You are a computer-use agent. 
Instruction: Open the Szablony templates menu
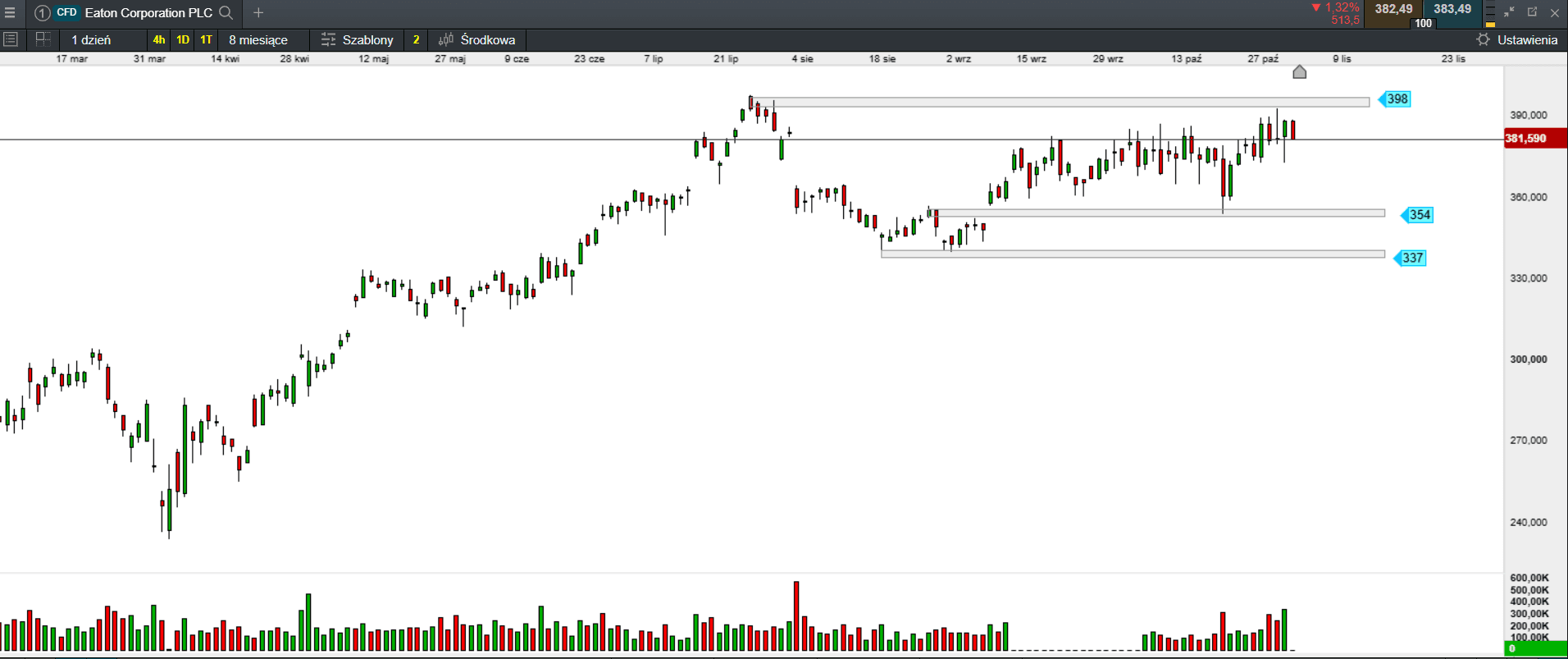point(358,39)
